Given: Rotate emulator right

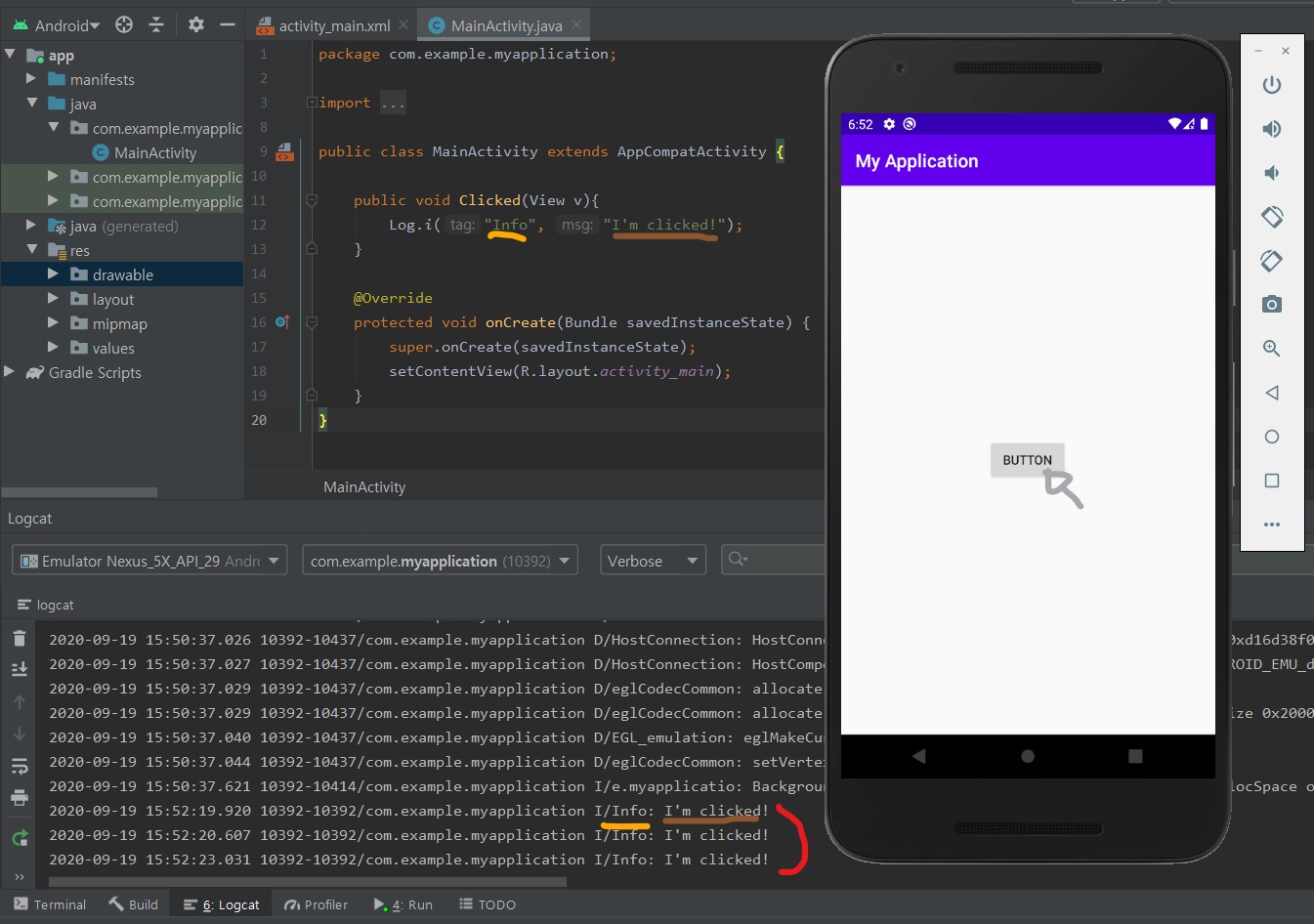Looking at the screenshot, I should point(1271,261).
